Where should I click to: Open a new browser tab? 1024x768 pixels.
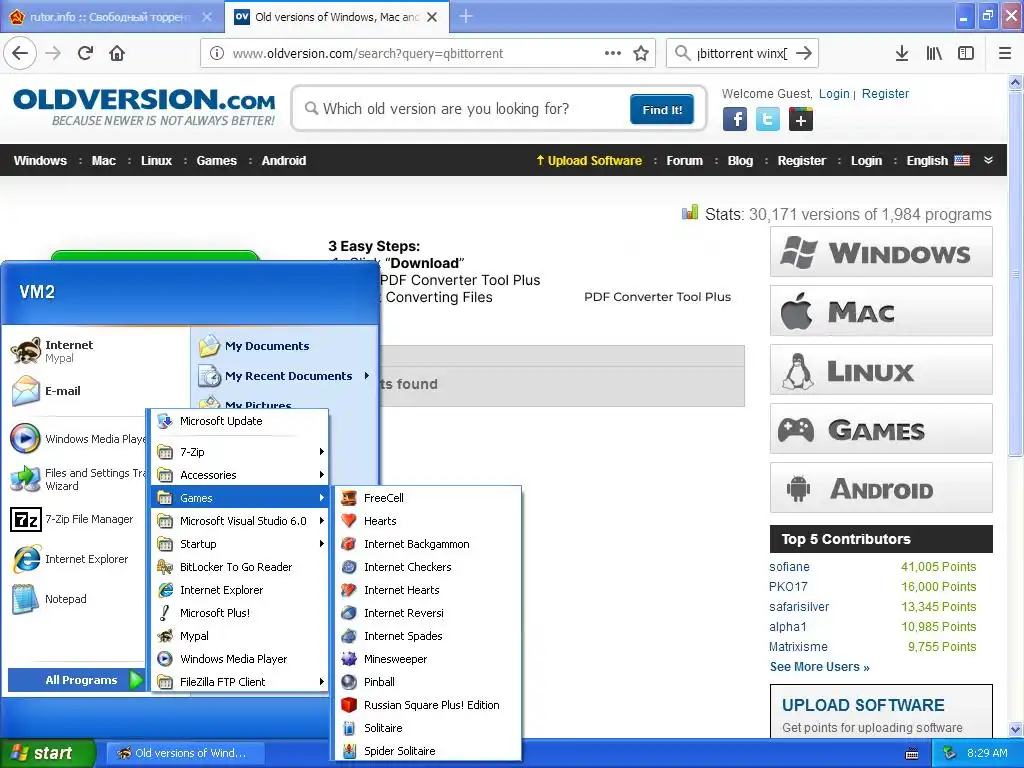click(466, 17)
